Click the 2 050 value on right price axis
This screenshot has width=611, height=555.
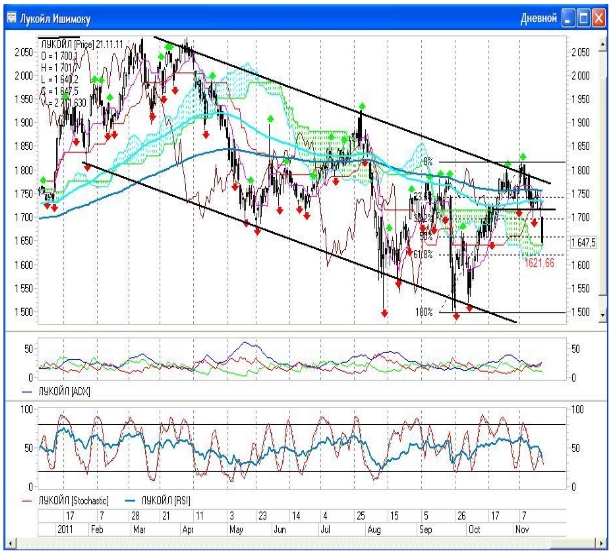(581, 52)
